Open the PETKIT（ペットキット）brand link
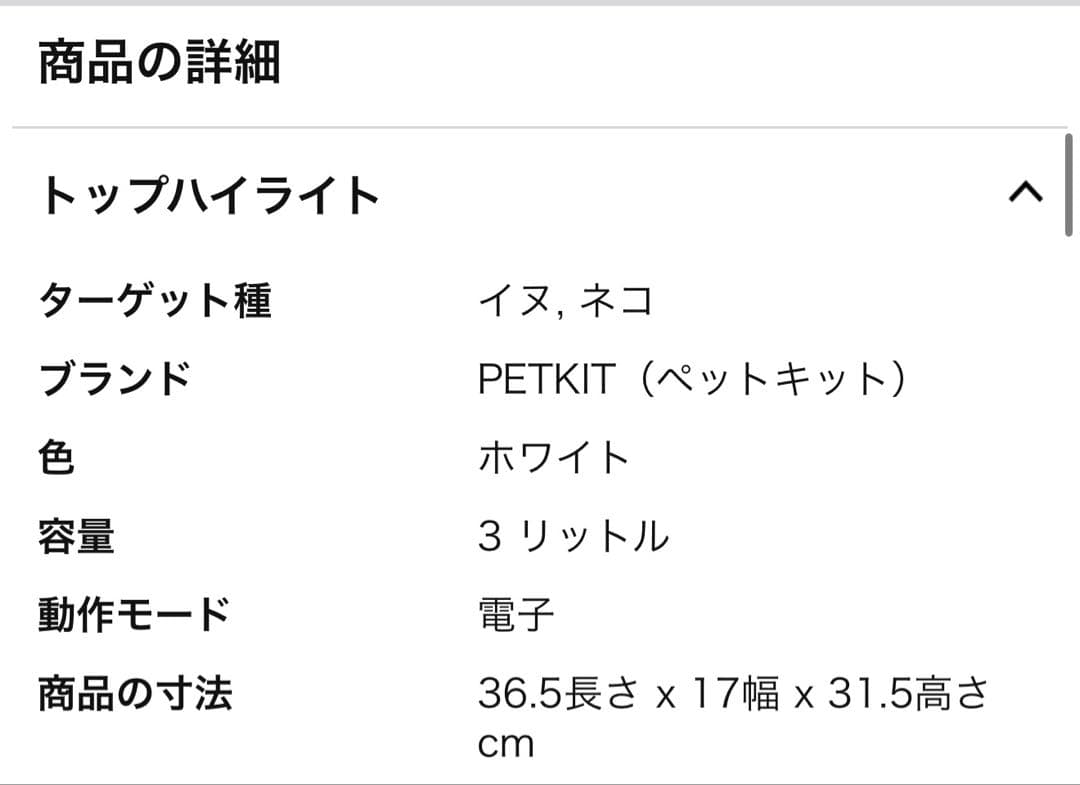 697,378
